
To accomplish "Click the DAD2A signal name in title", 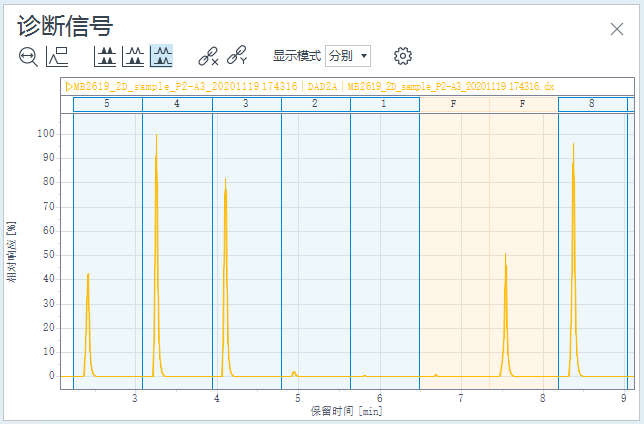I will (x=322, y=87).
